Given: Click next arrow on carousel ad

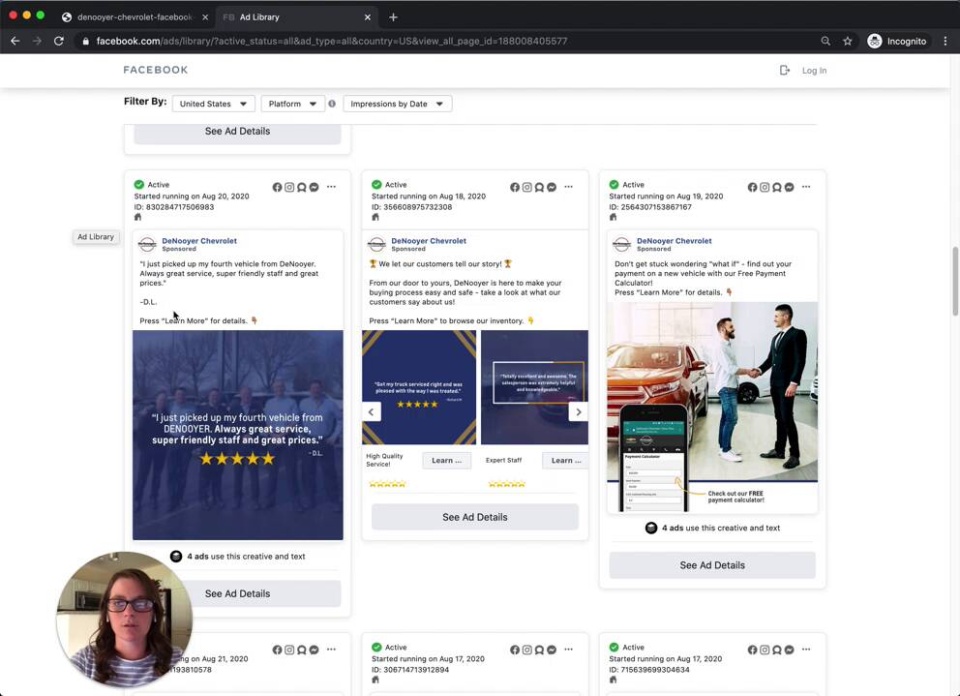Looking at the screenshot, I should click(577, 411).
